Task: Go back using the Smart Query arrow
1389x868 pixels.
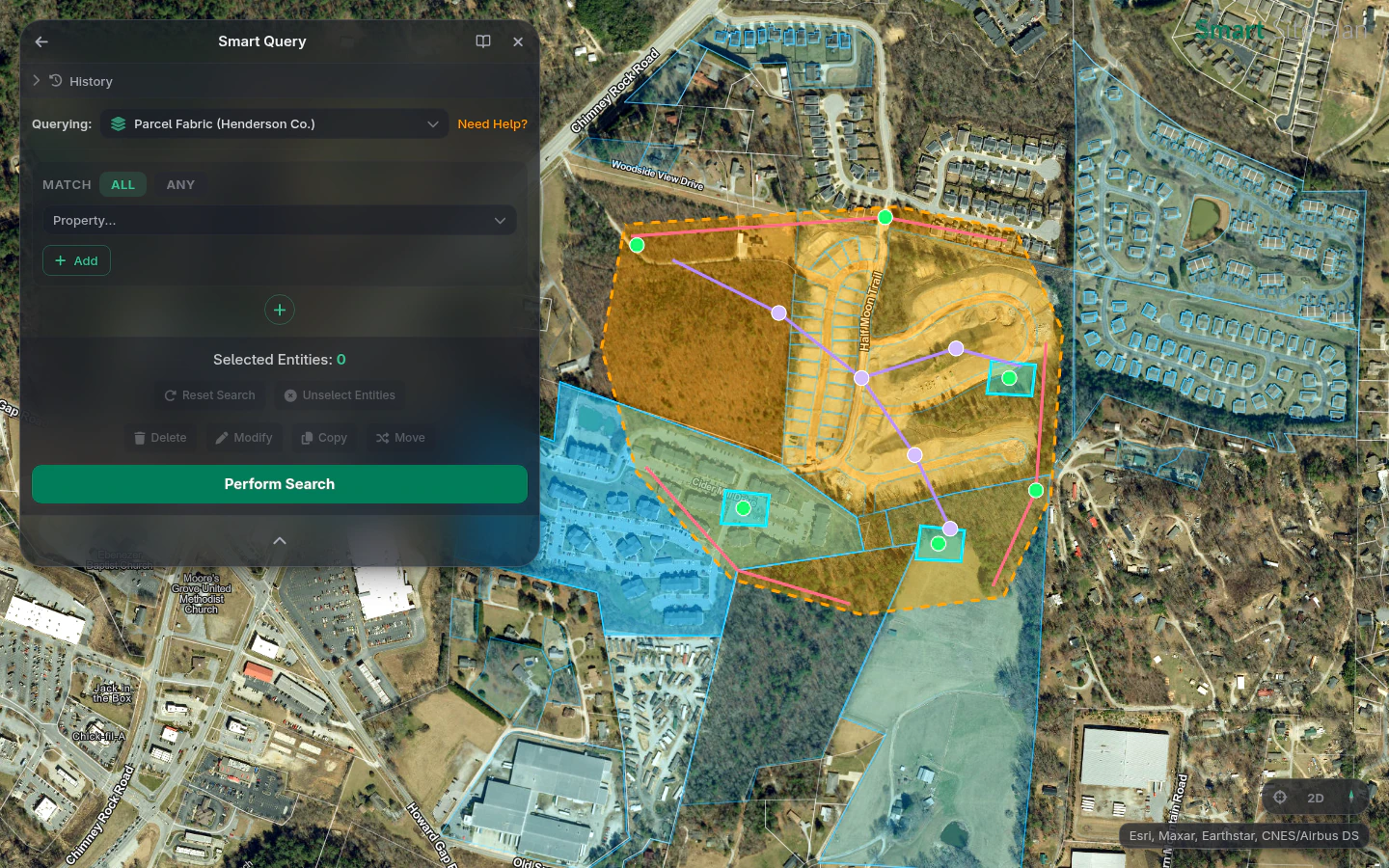Action: (x=41, y=41)
